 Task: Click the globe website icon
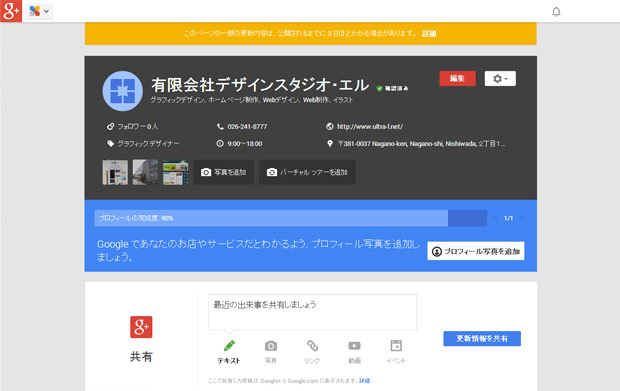pos(329,127)
